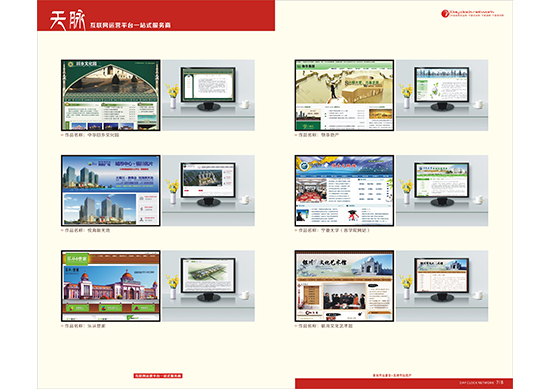The height and width of the screenshot is (389, 550).
Task: Click the 互联网运营平台一站式服务商 header tagline
Action: (130, 25)
